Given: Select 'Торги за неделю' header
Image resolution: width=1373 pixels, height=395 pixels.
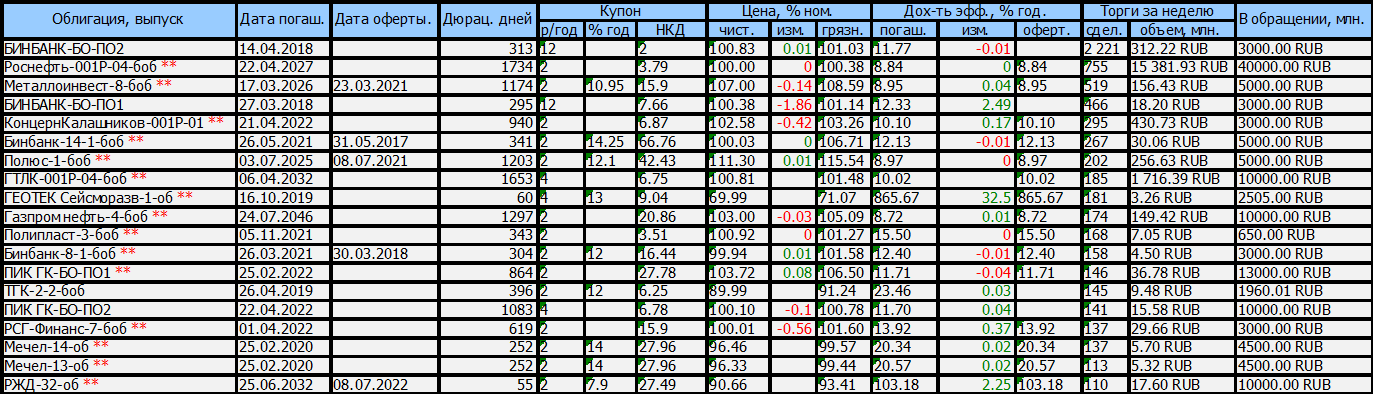Looking at the screenshot, I should (x=1158, y=11).
